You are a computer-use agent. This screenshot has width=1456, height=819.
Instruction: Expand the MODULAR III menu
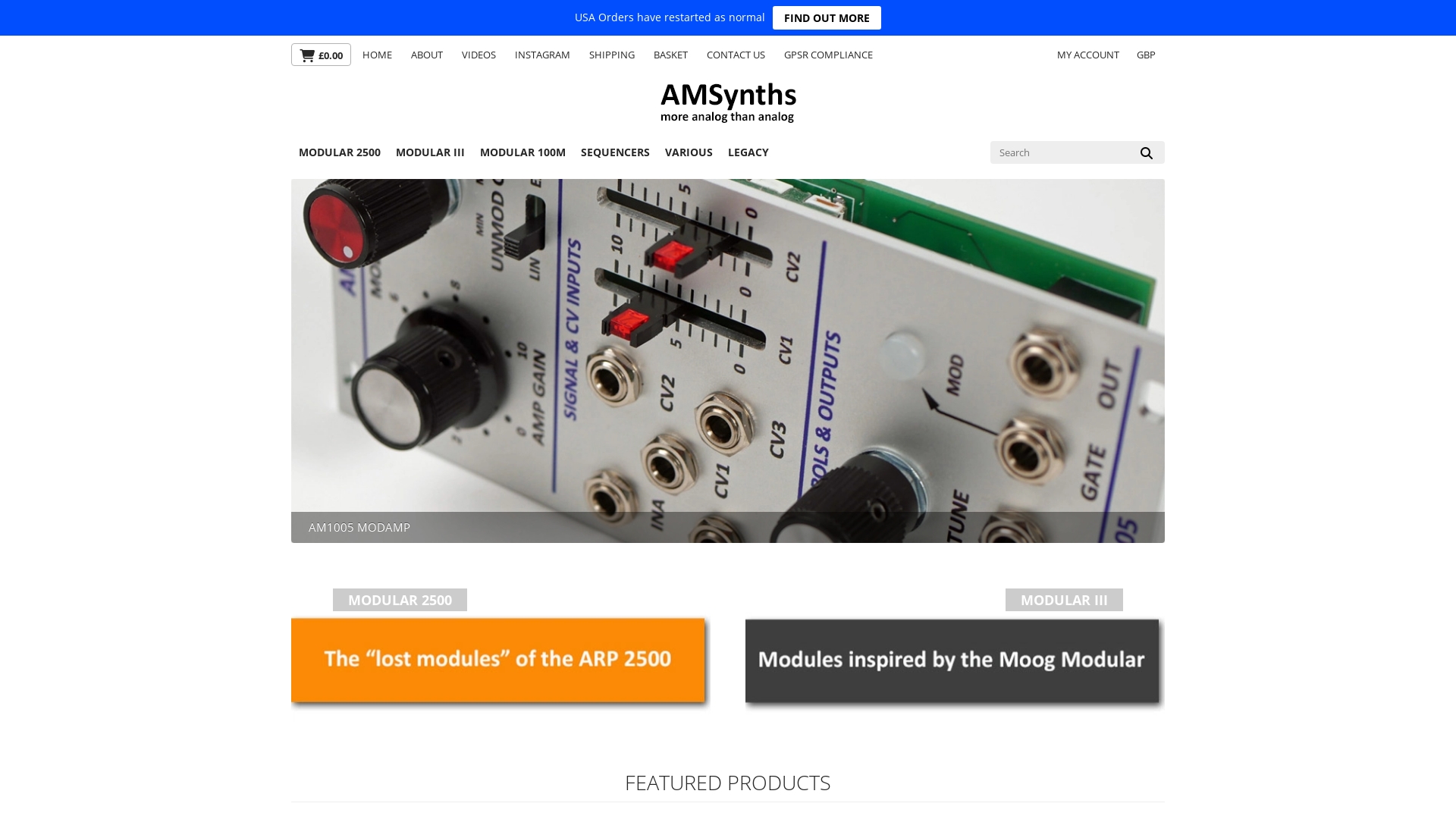(x=430, y=152)
